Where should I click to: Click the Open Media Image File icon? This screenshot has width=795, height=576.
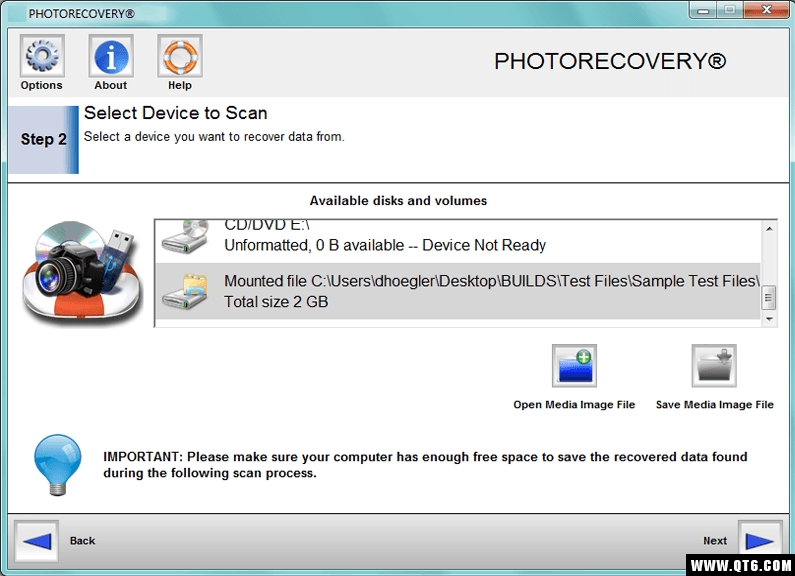[574, 366]
